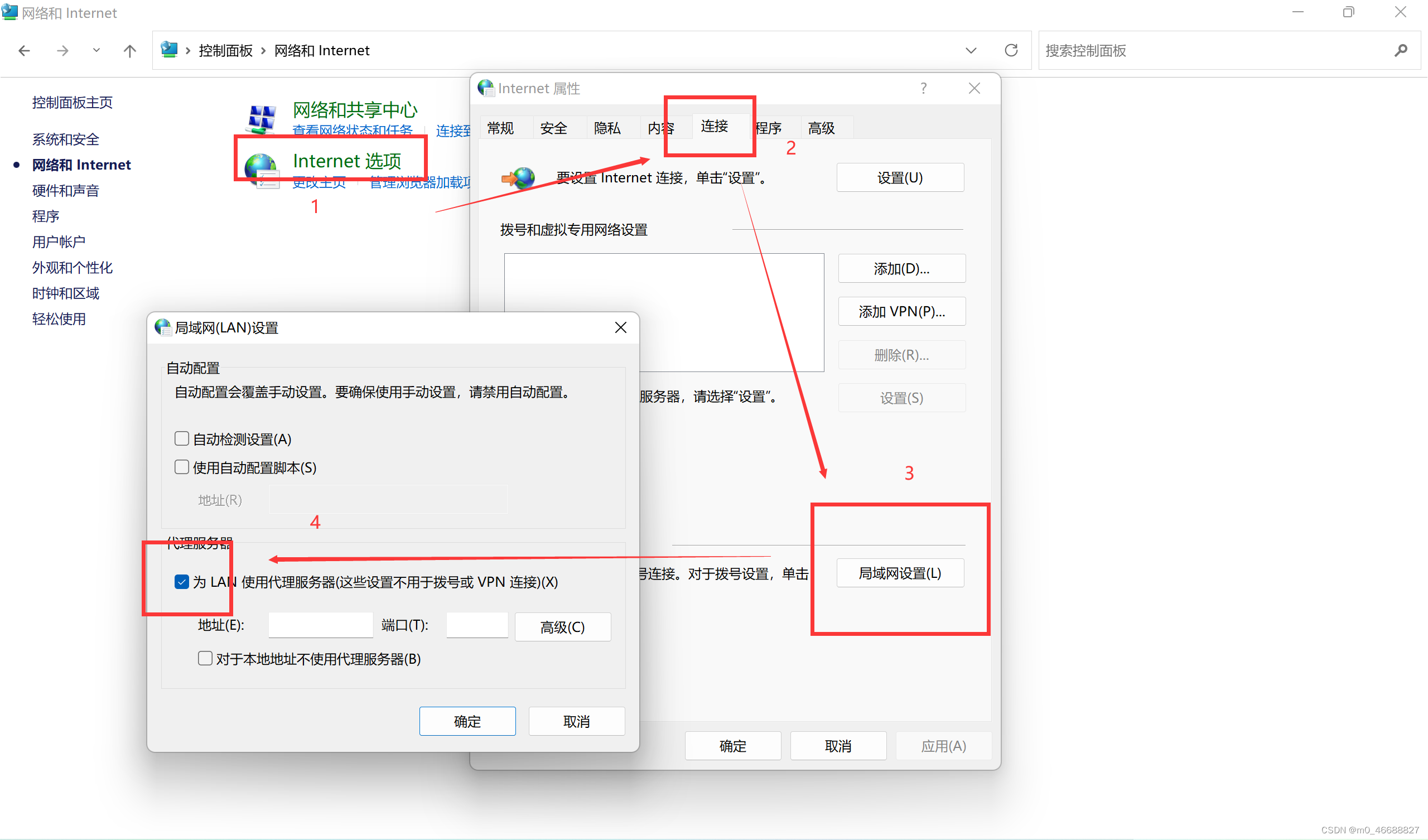Image resolution: width=1428 pixels, height=840 pixels.
Task: Expand the address bar history dropdown
Action: click(x=971, y=50)
